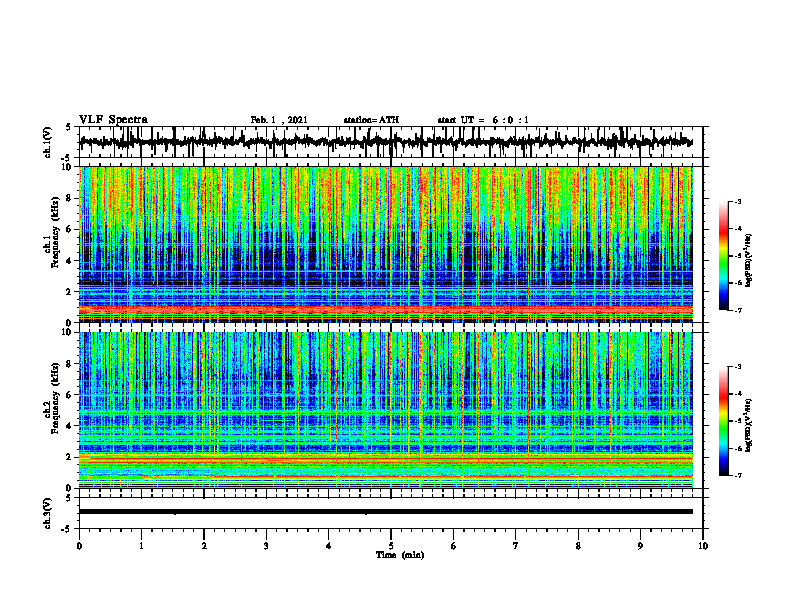Click the time axis tick label 0
792x612 pixels.
79,546
